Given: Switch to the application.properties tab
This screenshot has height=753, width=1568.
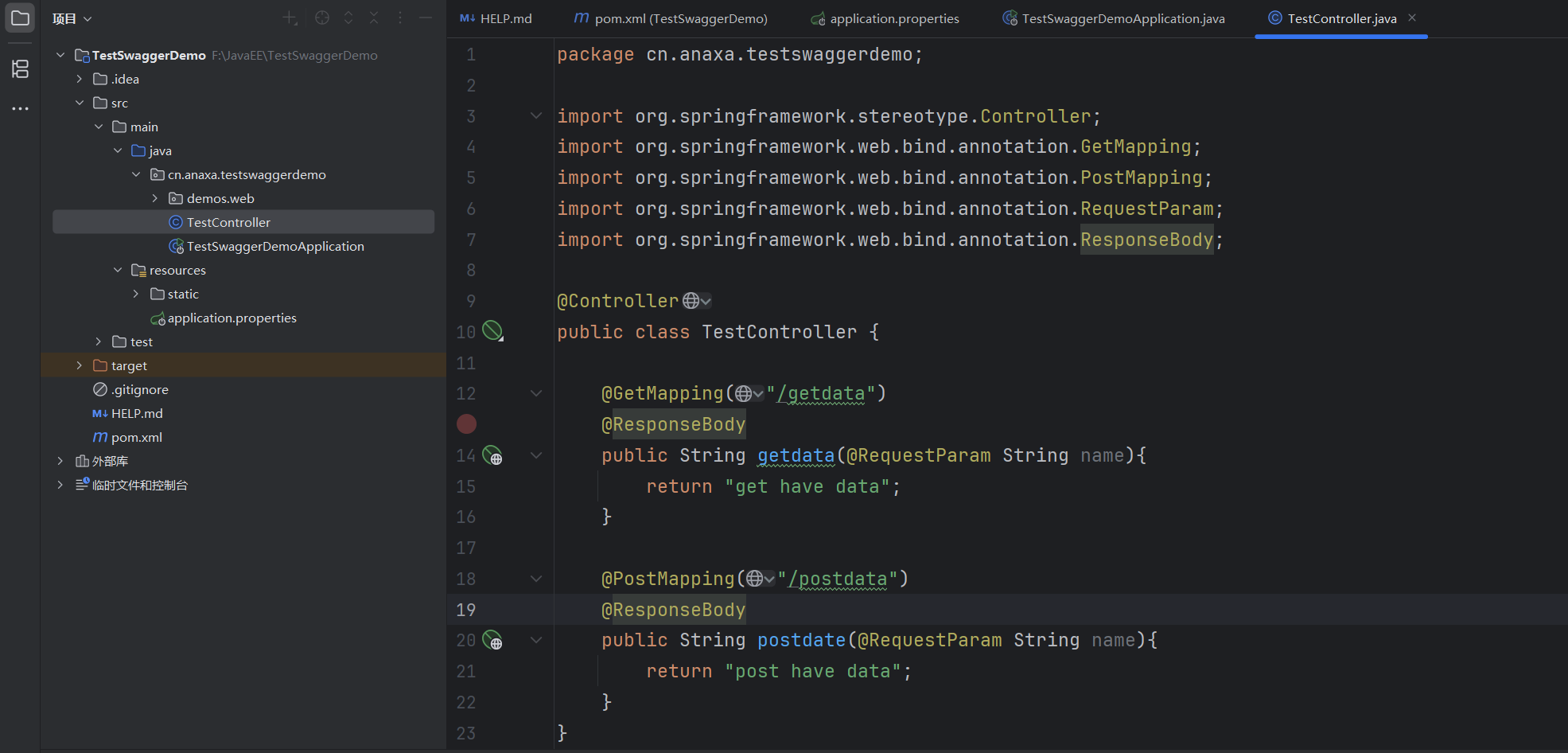Looking at the screenshot, I should 885,18.
